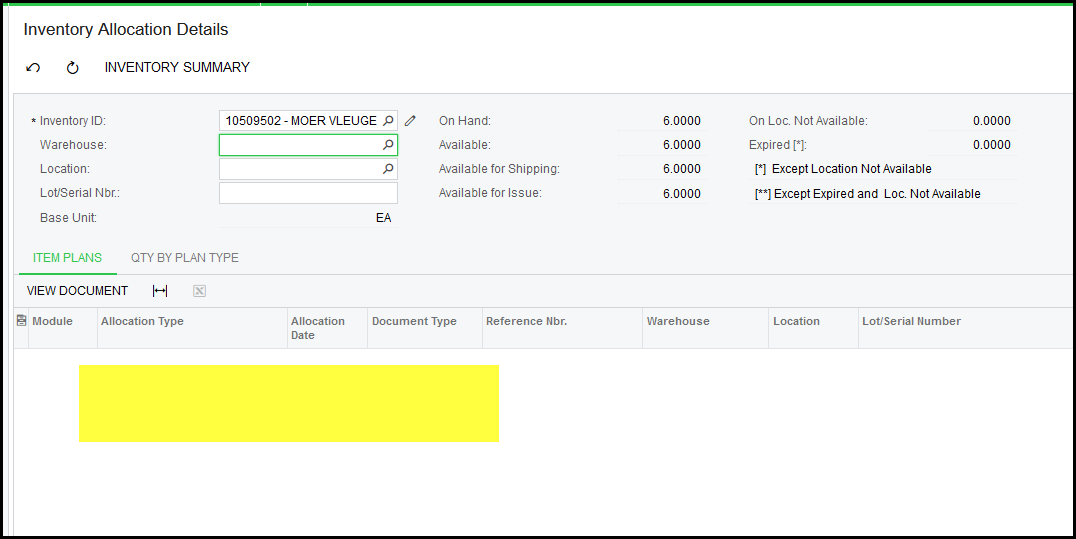Click the Lot/Serial Number column header
This screenshot has height=539, width=1076.
(x=911, y=322)
